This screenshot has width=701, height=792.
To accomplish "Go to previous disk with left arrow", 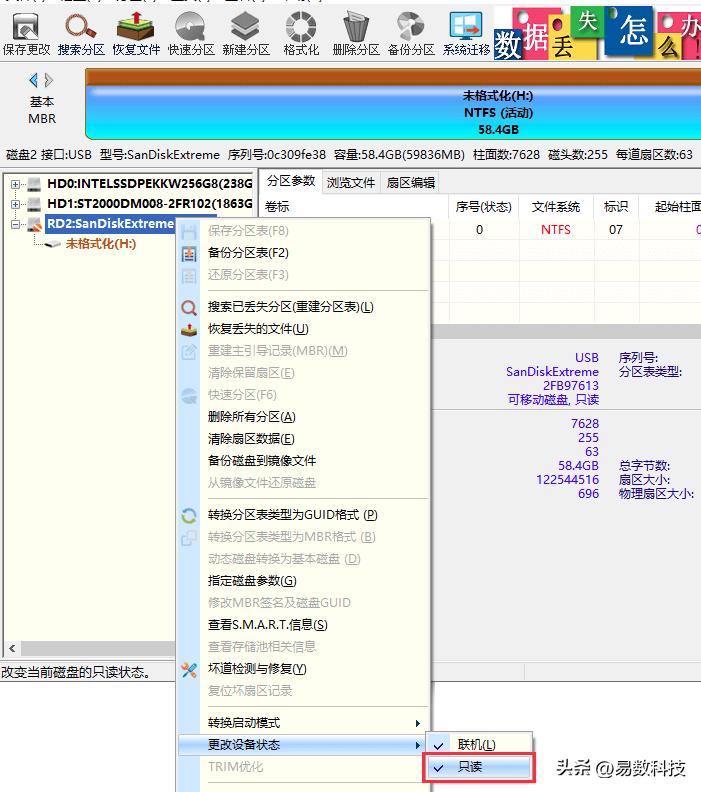I will click(x=33, y=80).
